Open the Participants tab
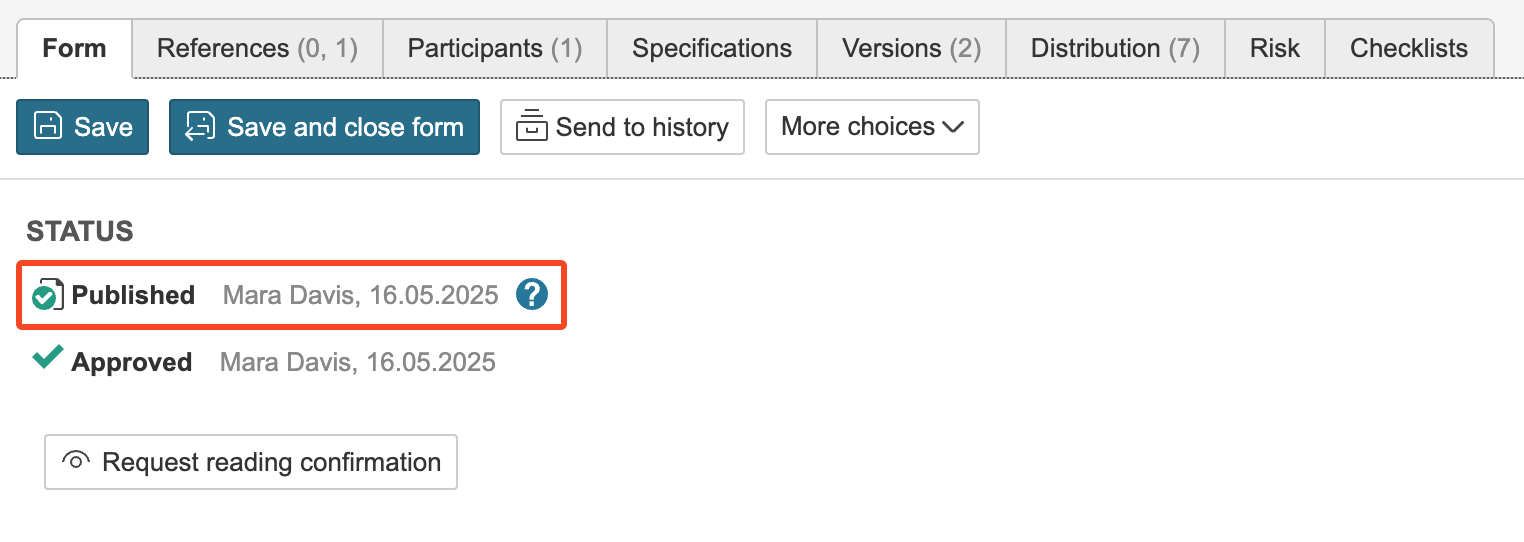The width and height of the screenshot is (1524, 542). 495,48
